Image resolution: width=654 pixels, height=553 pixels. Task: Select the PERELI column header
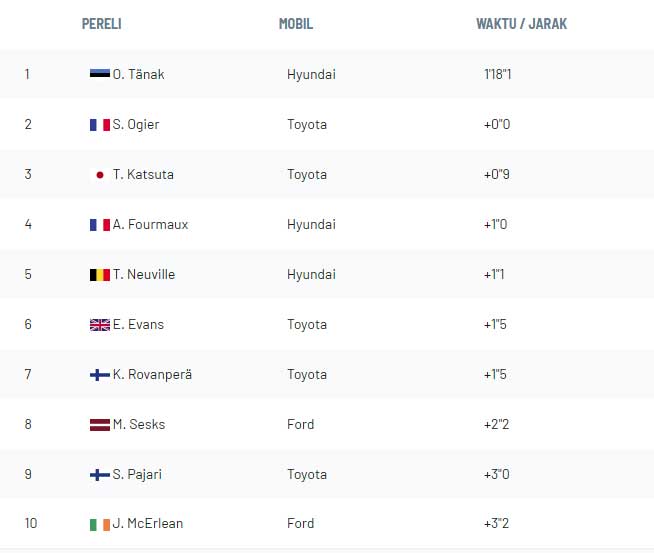101,24
